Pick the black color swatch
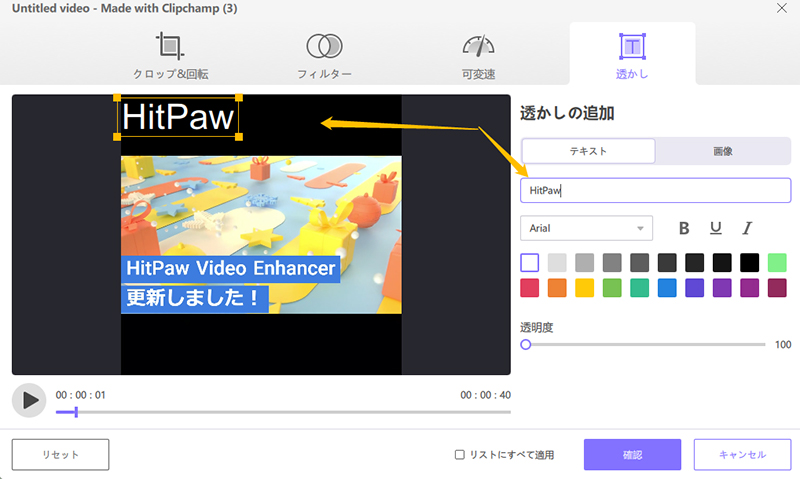This screenshot has height=479, width=800. pyautogui.click(x=749, y=263)
